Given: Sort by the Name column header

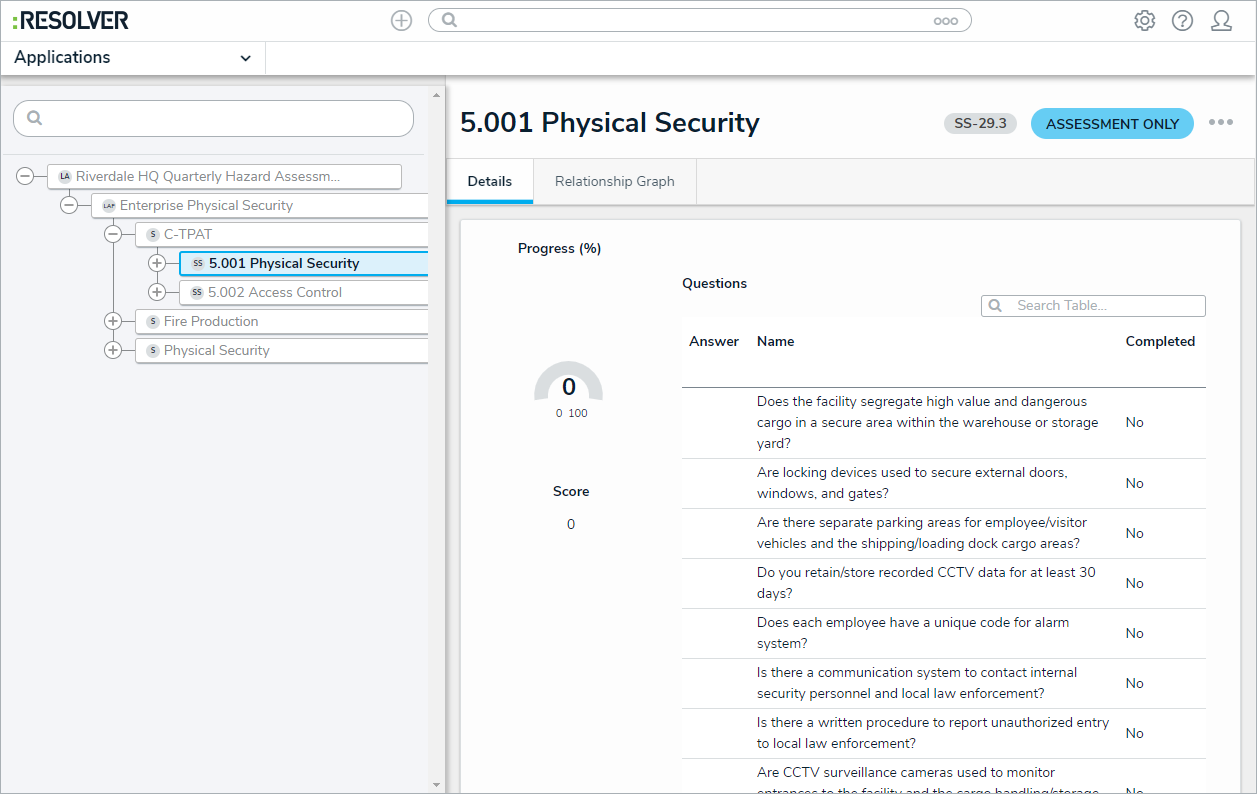Looking at the screenshot, I should (x=776, y=341).
